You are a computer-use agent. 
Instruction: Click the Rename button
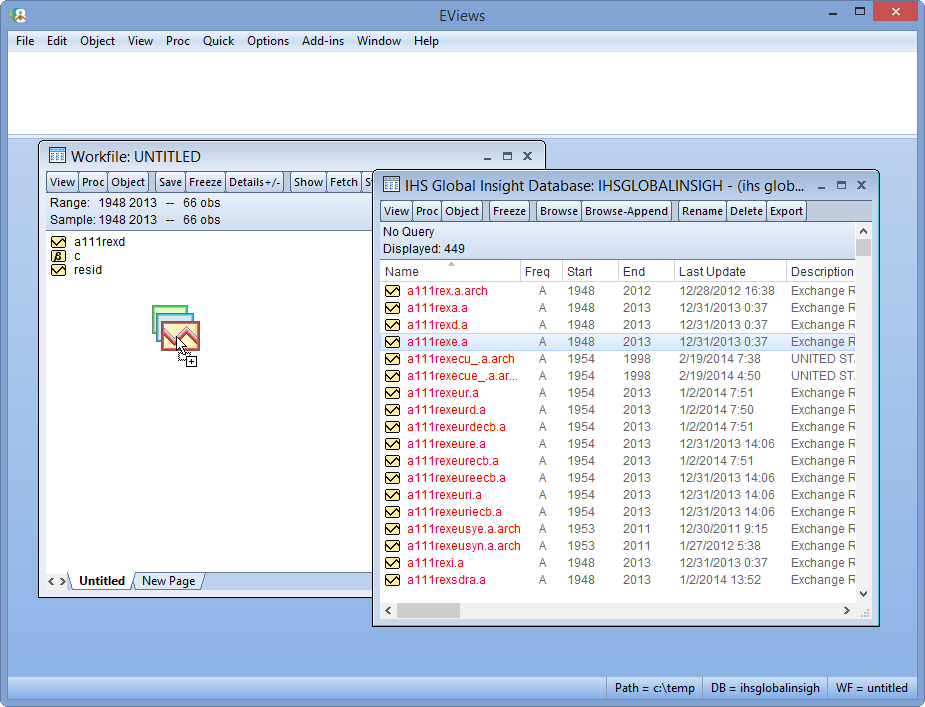click(x=701, y=211)
